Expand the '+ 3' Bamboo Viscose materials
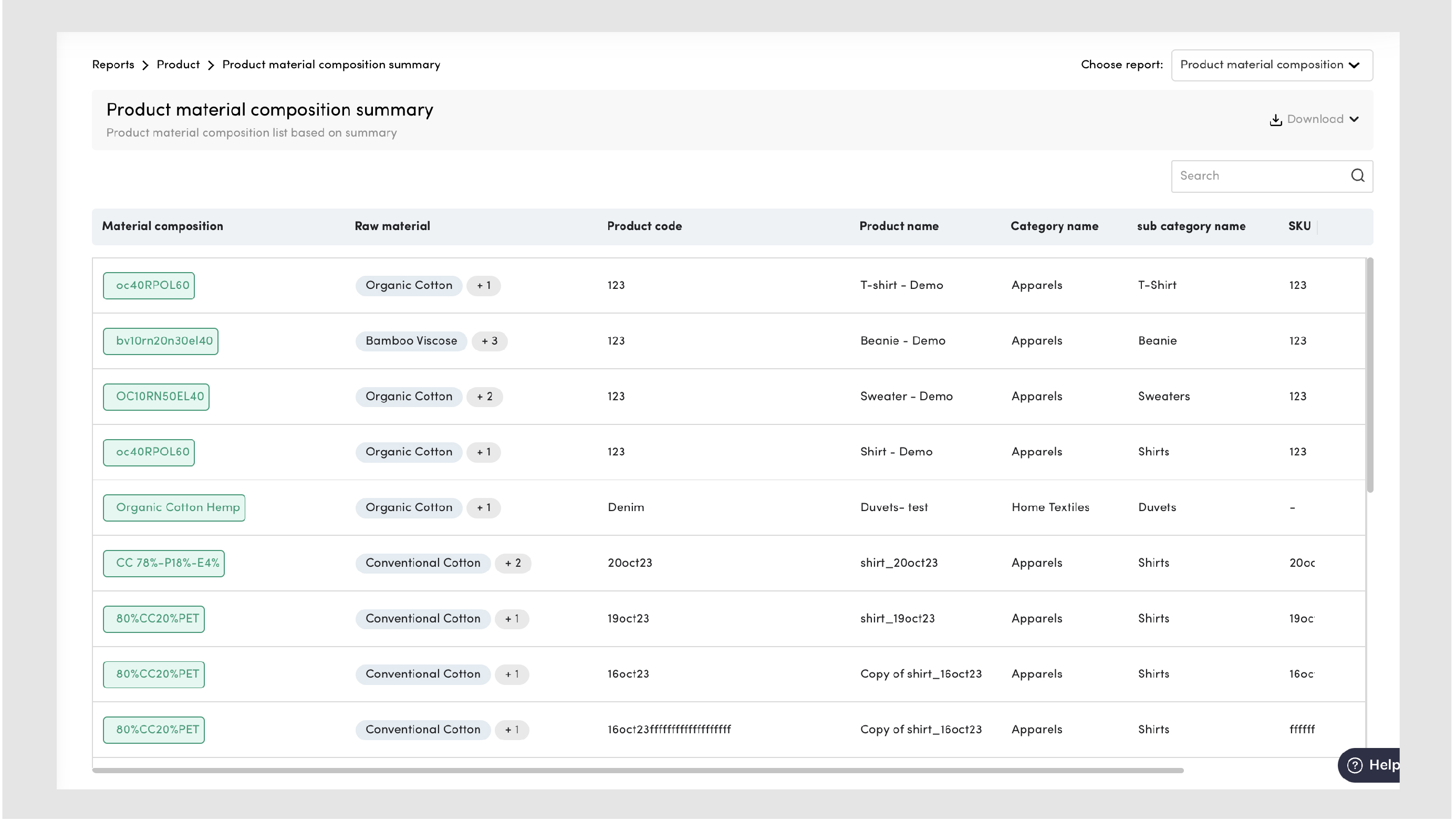This screenshot has width=1456, height=821. (x=489, y=341)
